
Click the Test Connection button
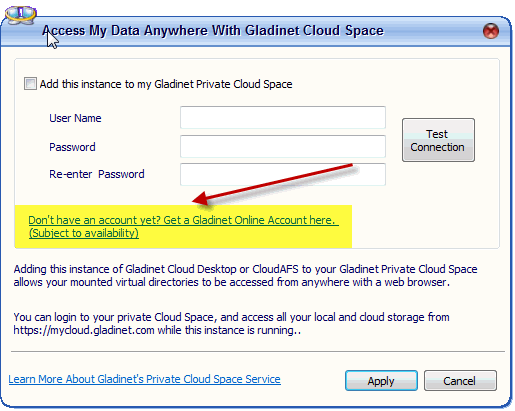(x=438, y=140)
